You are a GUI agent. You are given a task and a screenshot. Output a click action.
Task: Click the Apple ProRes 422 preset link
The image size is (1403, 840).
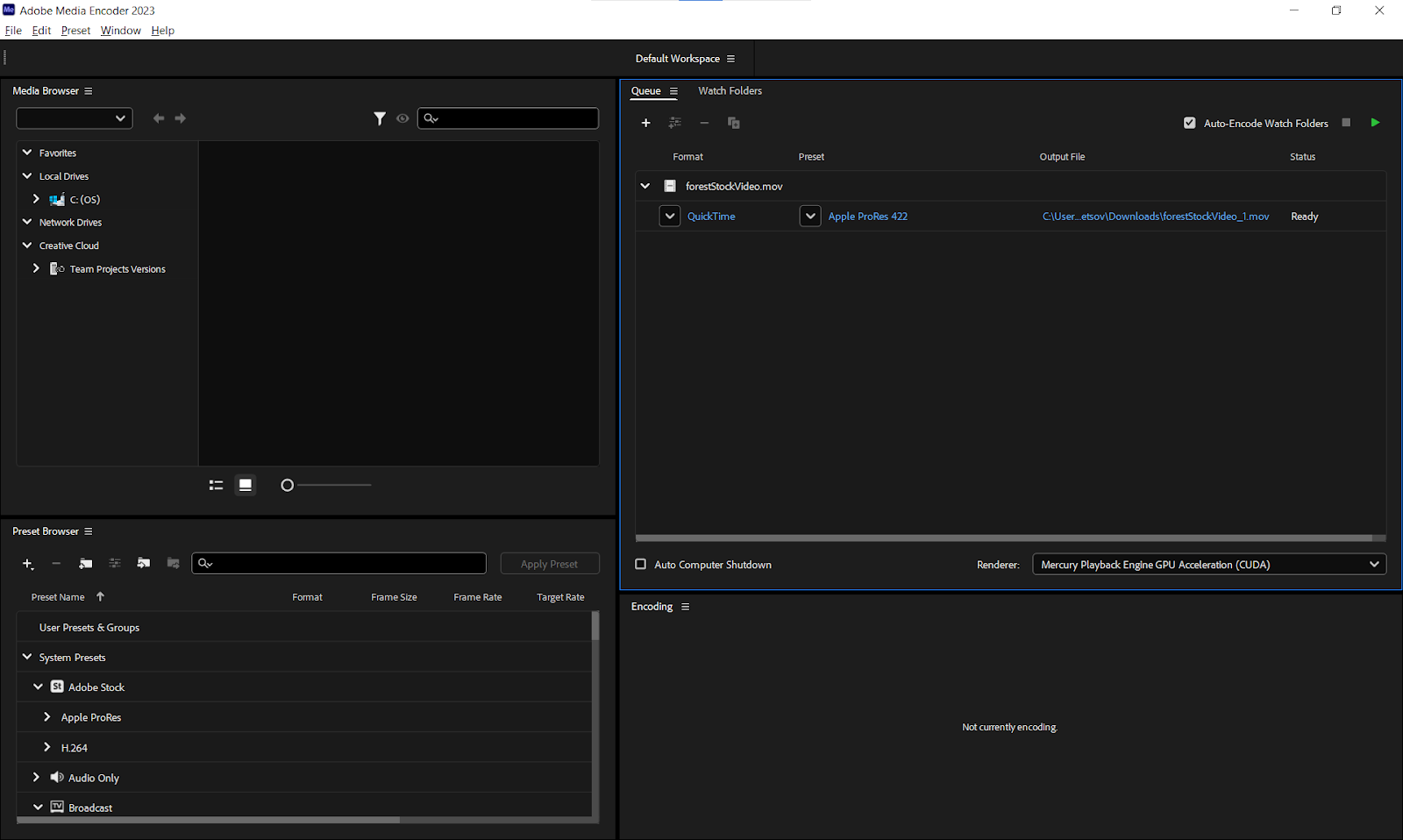pos(868,217)
